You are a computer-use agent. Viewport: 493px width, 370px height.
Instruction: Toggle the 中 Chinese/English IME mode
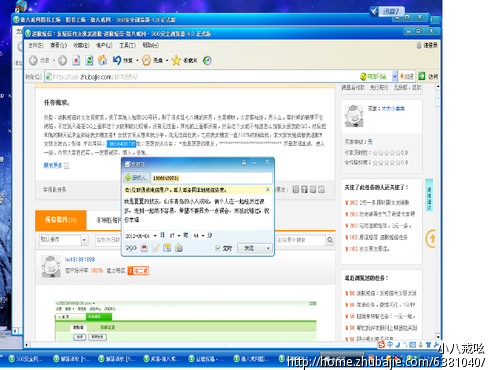[x=390, y=345]
